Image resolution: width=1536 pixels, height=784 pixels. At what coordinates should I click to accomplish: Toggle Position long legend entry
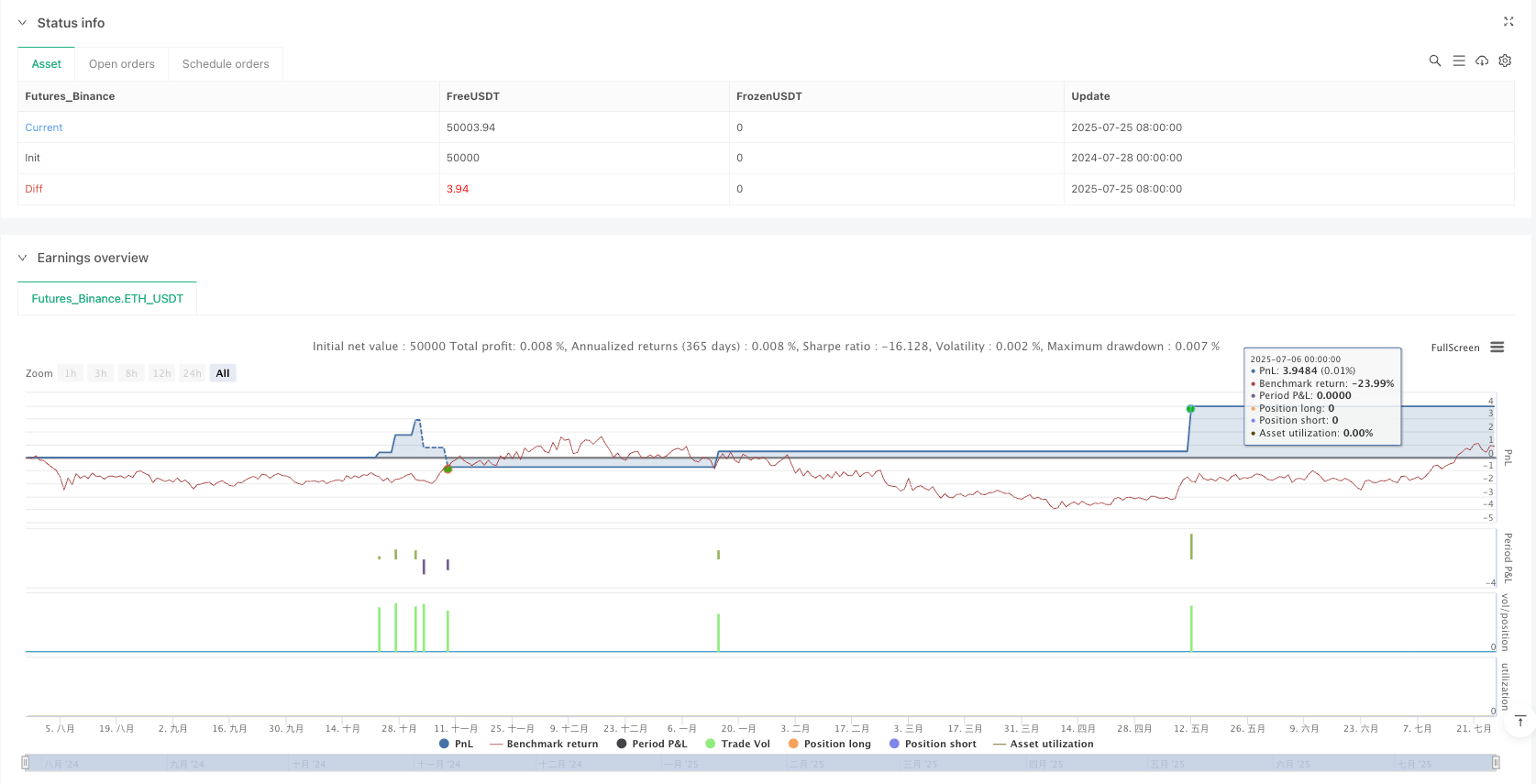coord(829,744)
